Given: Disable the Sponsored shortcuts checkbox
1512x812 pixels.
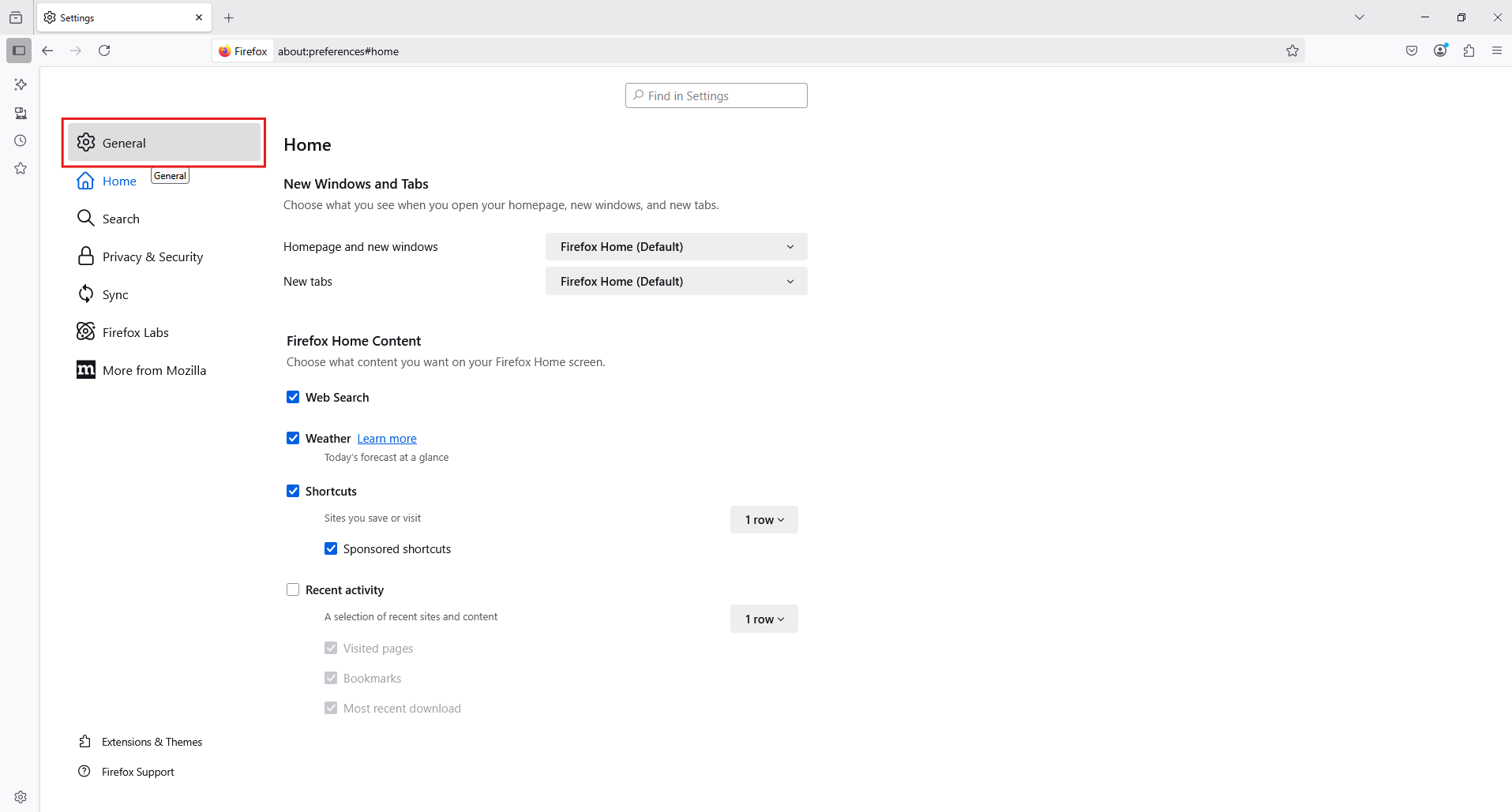Looking at the screenshot, I should point(331,549).
